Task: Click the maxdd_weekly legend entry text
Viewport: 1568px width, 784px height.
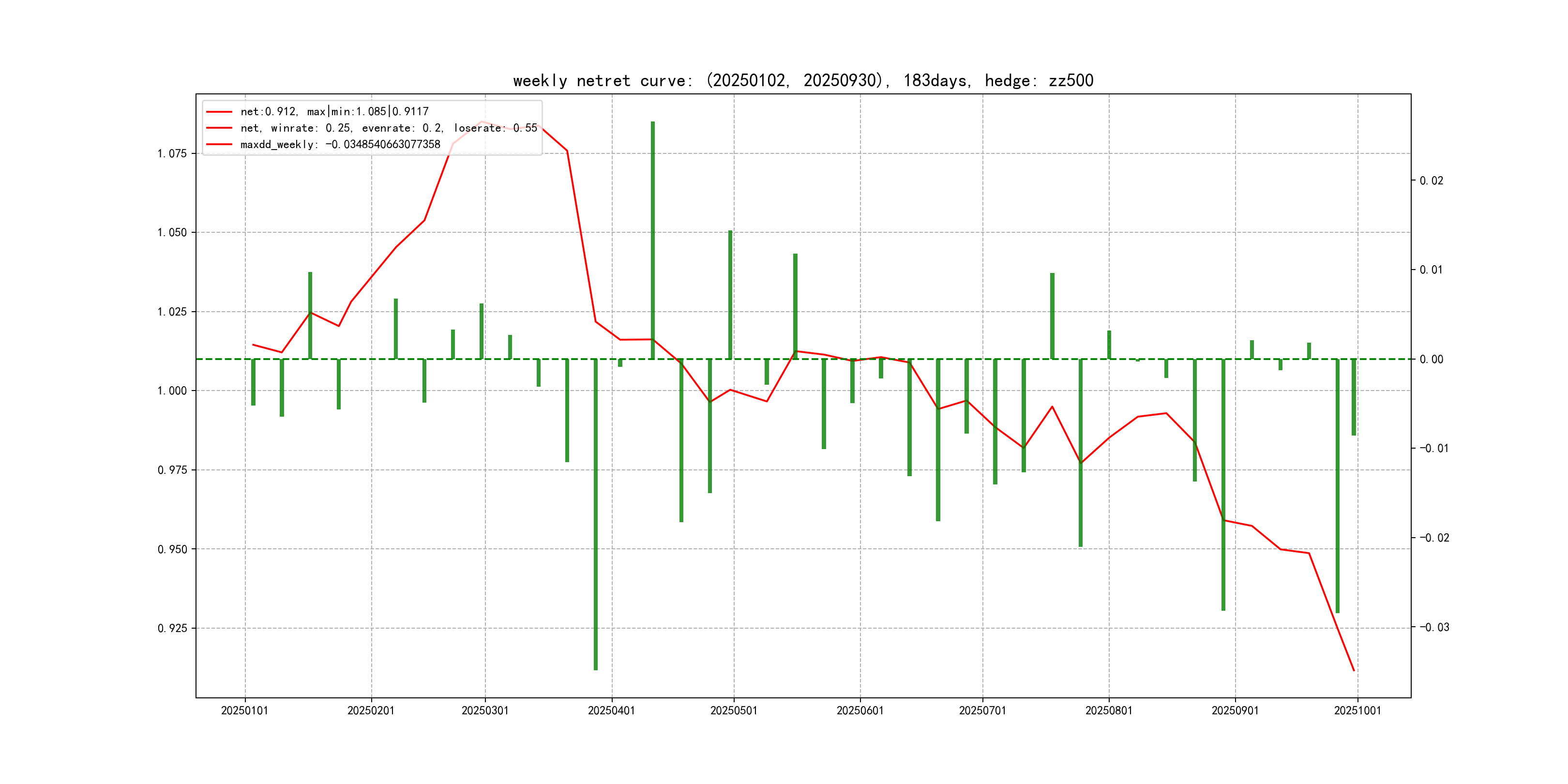Action: (340, 144)
